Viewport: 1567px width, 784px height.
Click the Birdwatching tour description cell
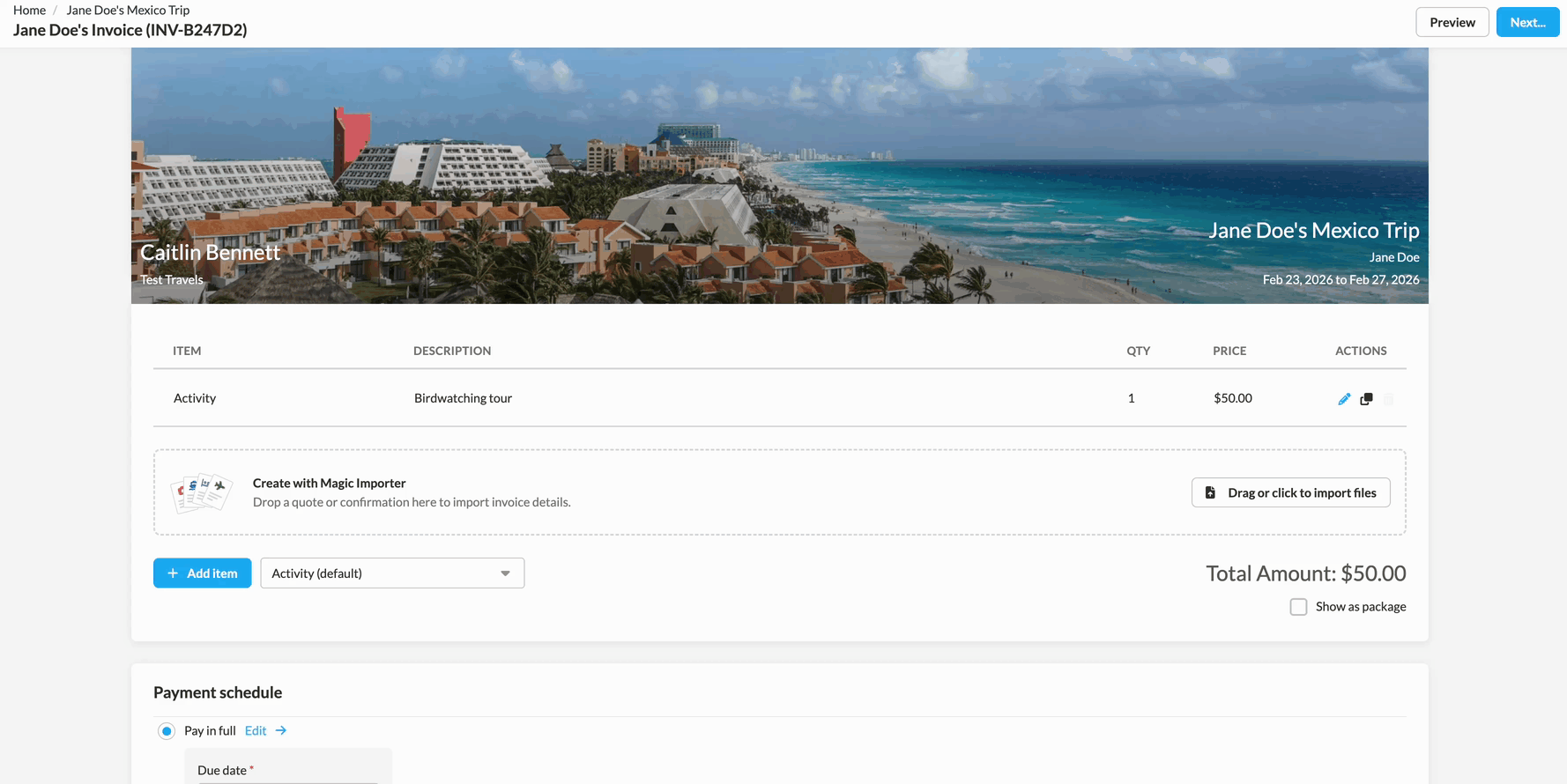click(x=463, y=398)
